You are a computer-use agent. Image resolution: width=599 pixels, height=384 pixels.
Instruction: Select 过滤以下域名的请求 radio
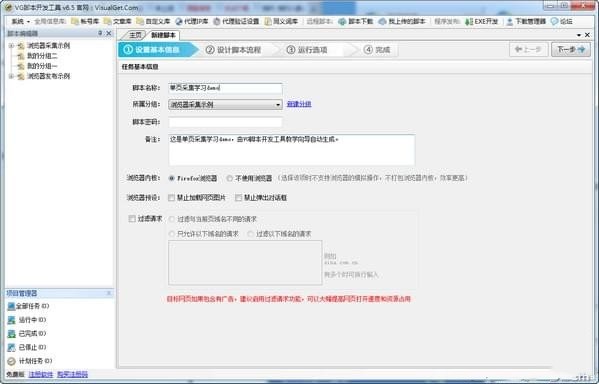coord(250,233)
